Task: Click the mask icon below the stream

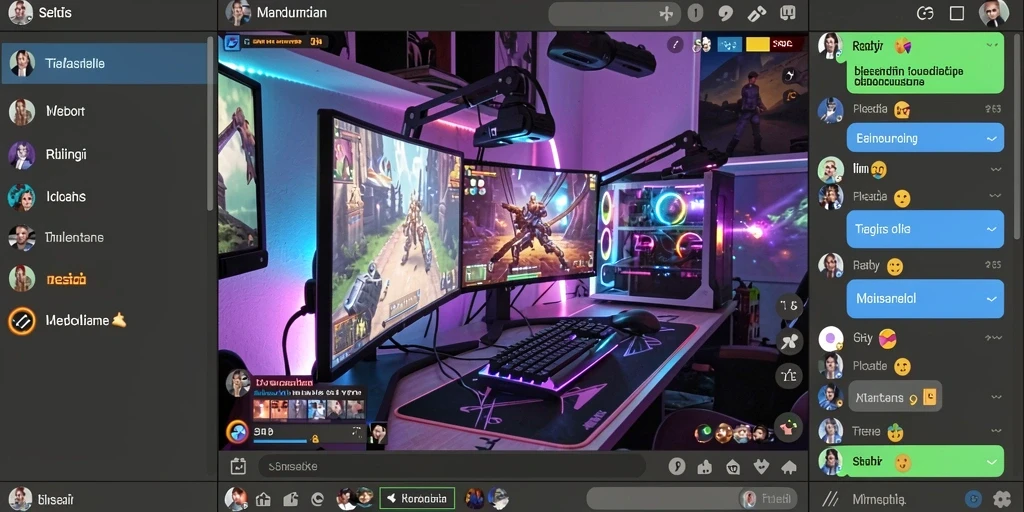Action: tap(733, 466)
